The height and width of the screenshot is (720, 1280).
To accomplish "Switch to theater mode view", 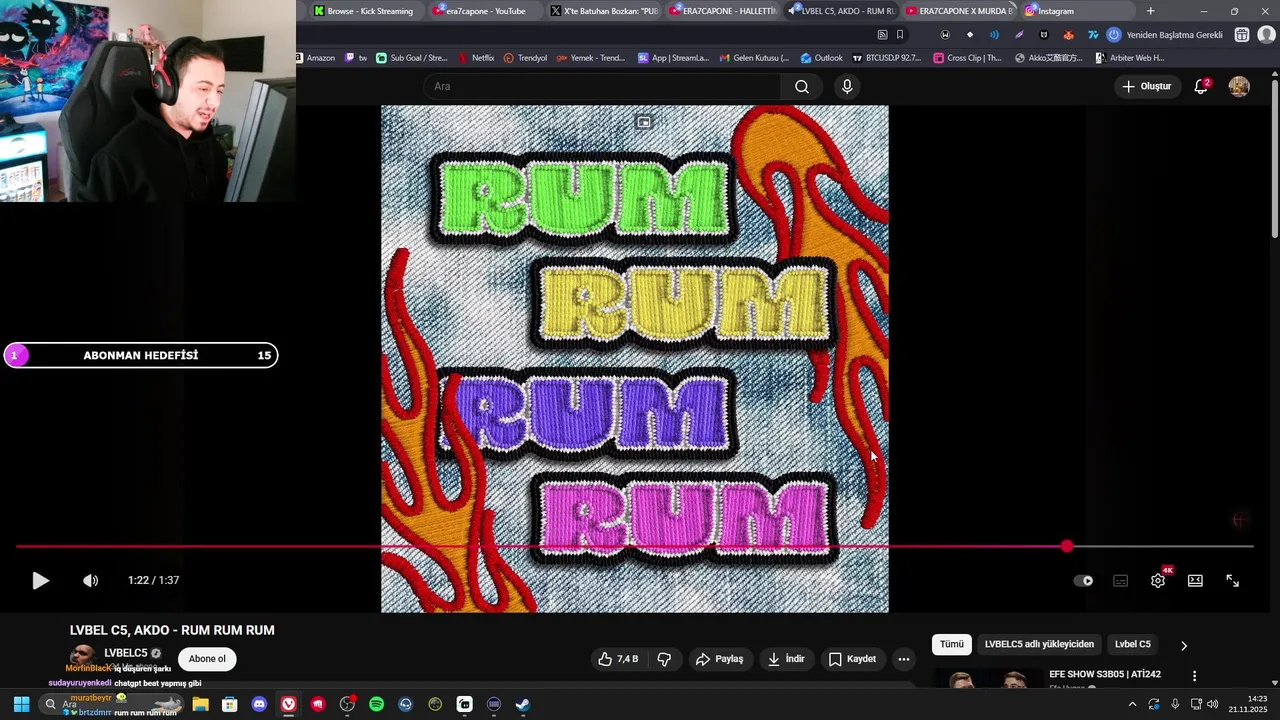I will point(1195,580).
